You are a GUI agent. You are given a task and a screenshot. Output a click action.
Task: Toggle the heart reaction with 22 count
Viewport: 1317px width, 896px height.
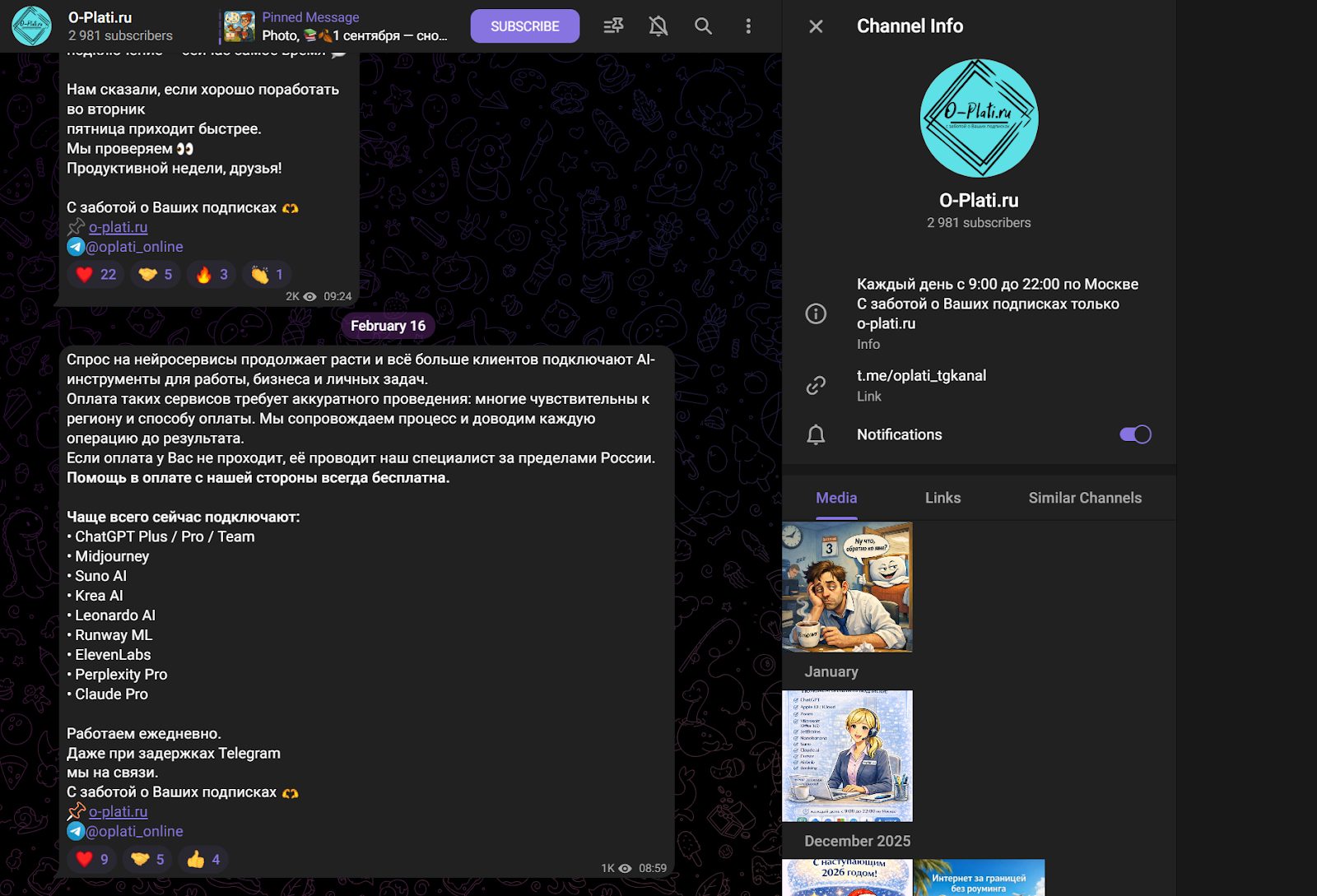(x=96, y=275)
